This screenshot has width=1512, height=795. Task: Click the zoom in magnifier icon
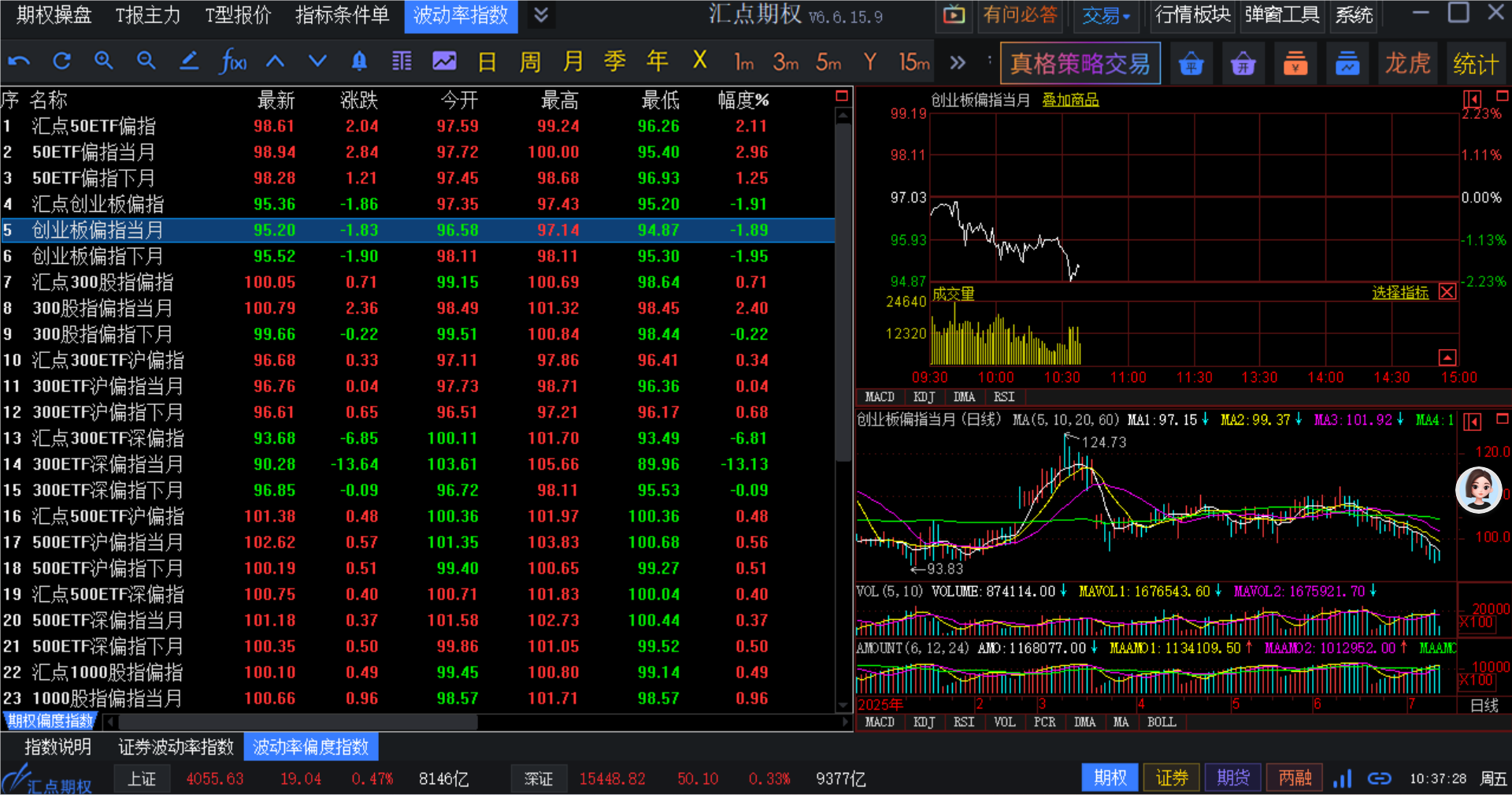click(104, 61)
